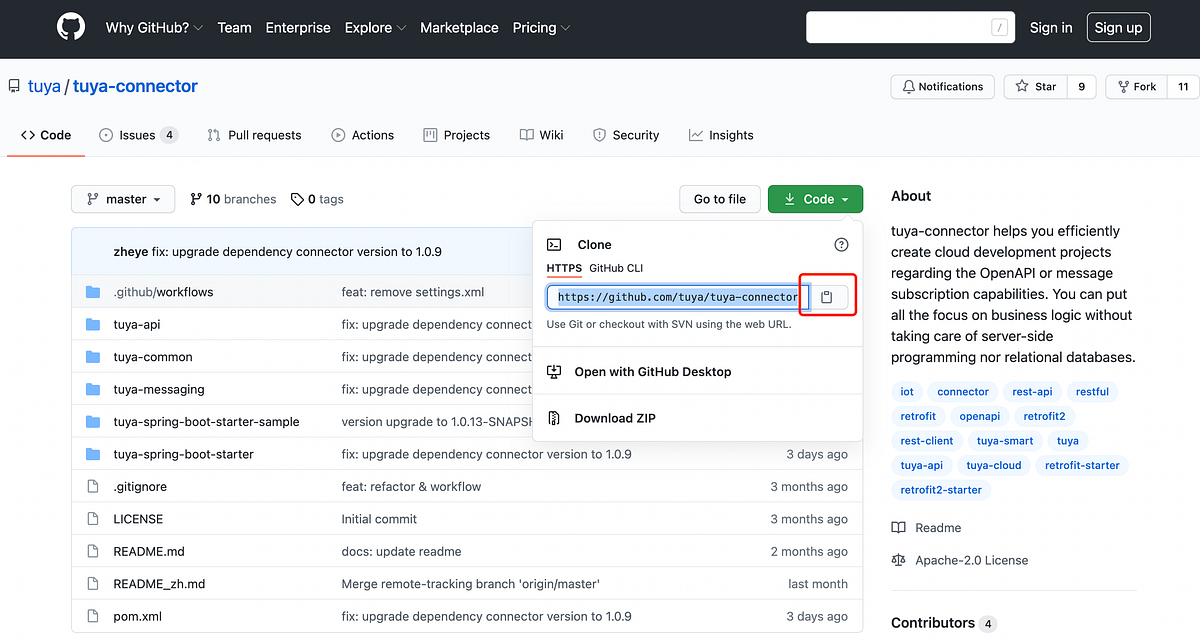Open the master branch dropdown
The height and width of the screenshot is (640, 1200).
(122, 199)
